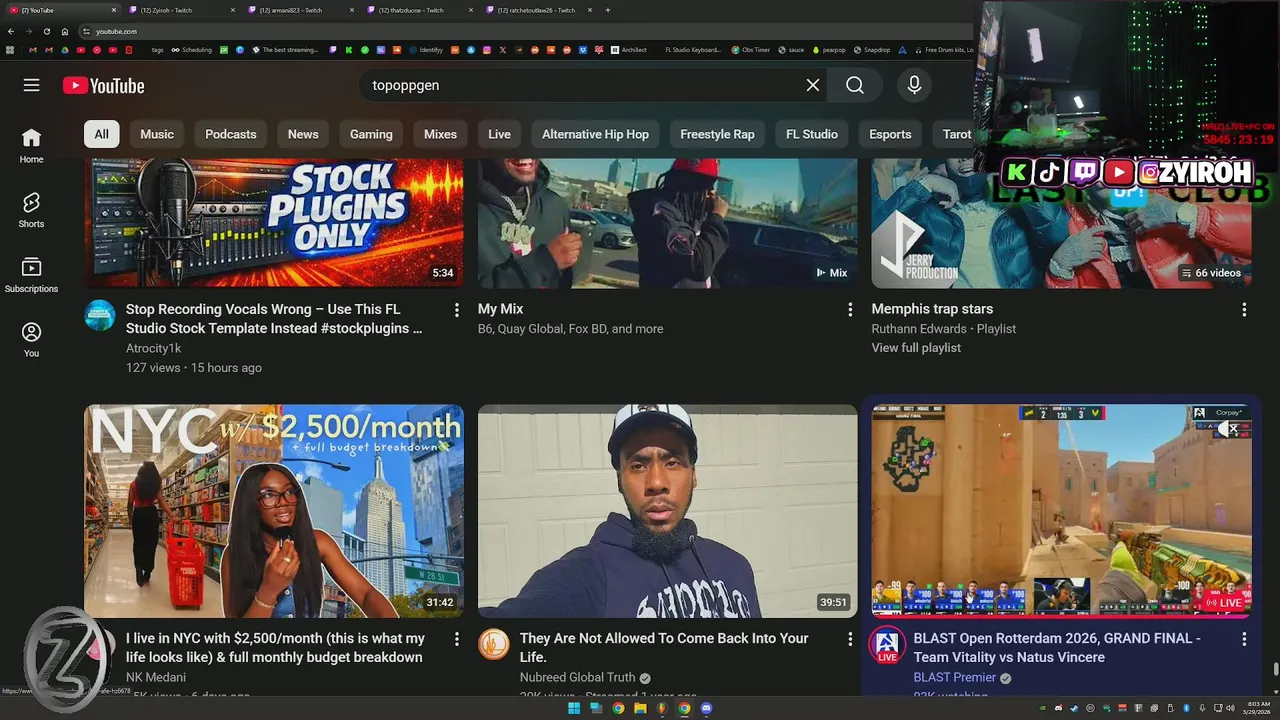The image size is (1280, 720).
Task: Open the My Mix title link
Action: tap(500, 309)
